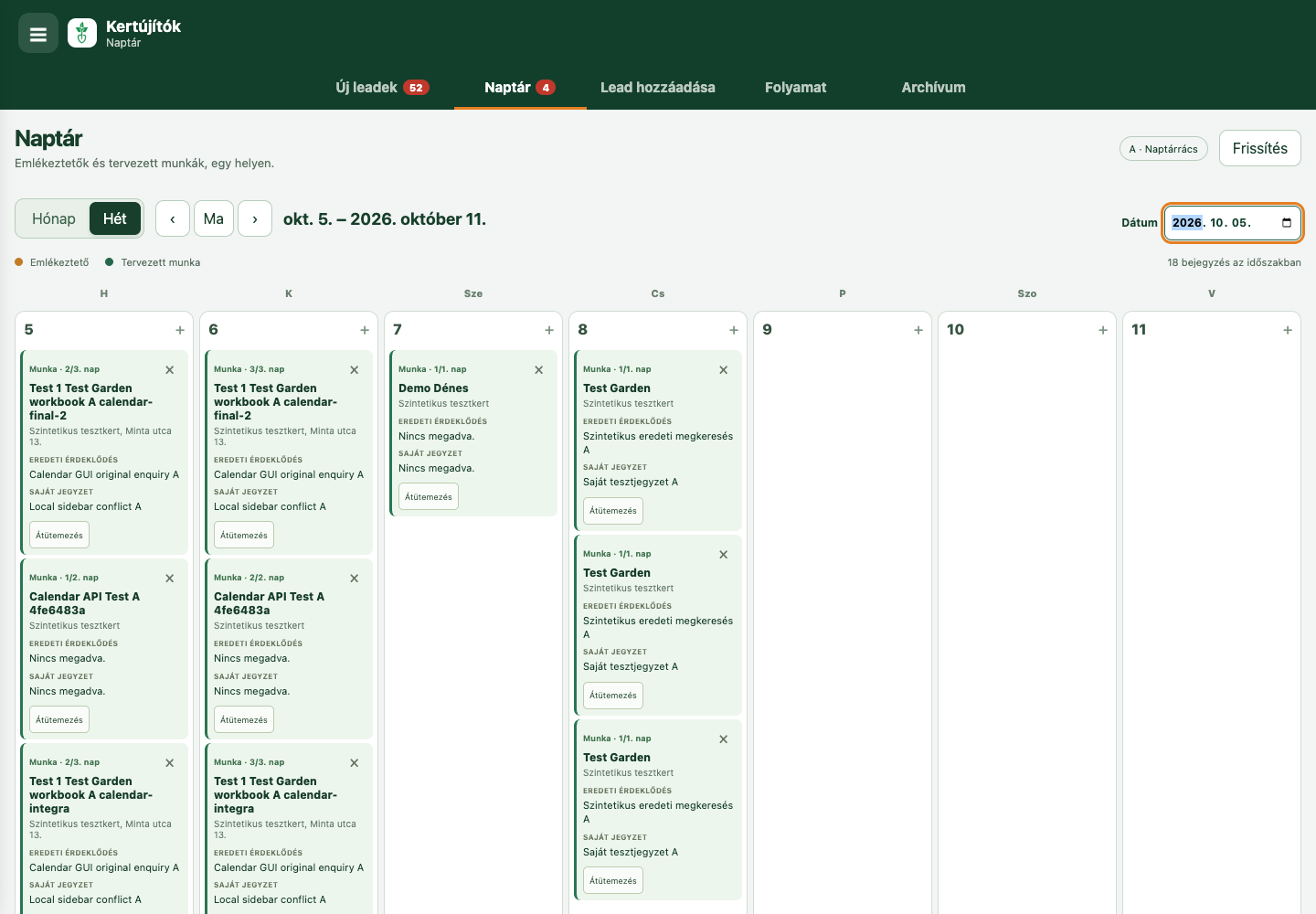Switch calendar to Hónap view

[x=54, y=219]
